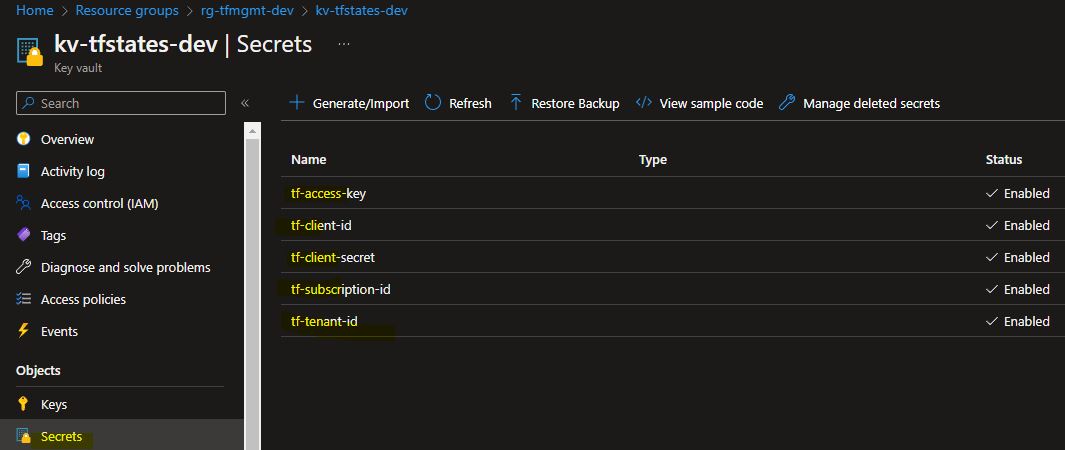This screenshot has height=450, width=1065.
Task: Sort by the Status column header
Action: (x=1004, y=160)
